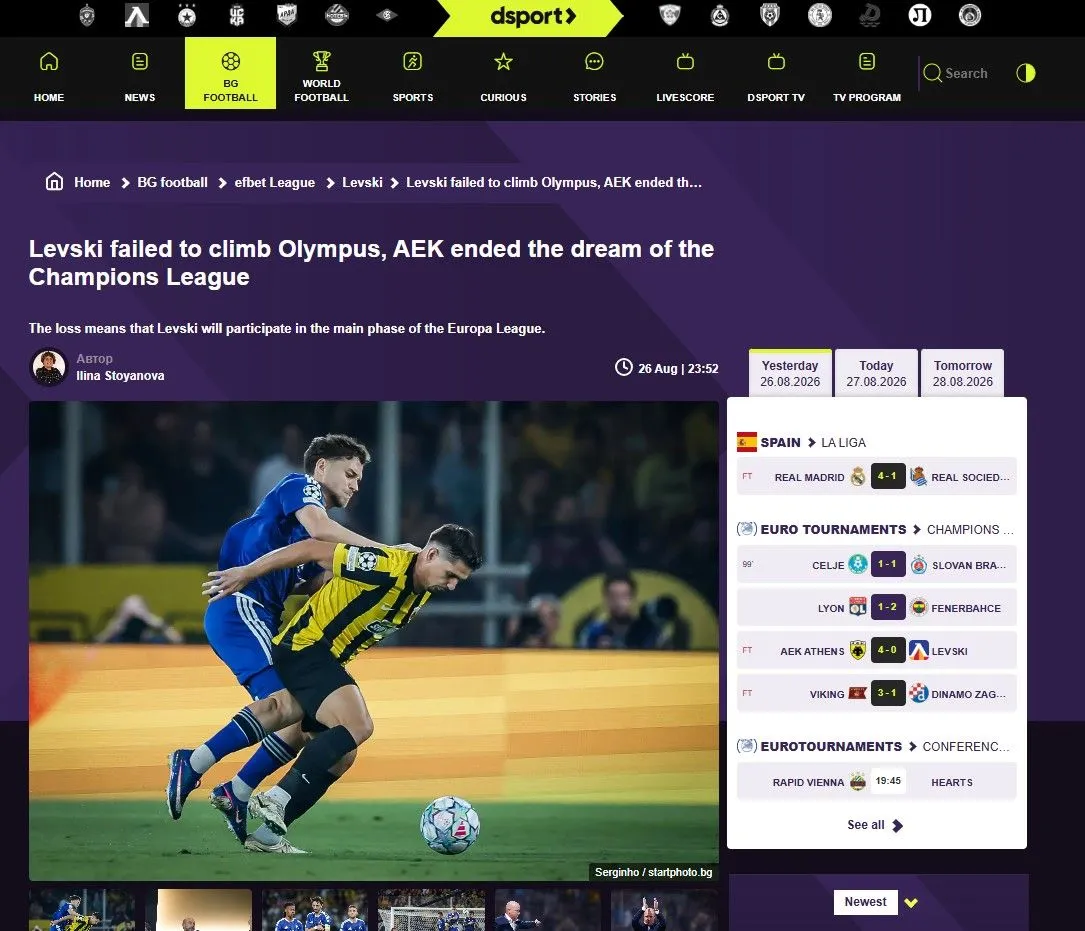Go to World Football trophy icon
Screen dimensions: 1085x931
[321, 61]
